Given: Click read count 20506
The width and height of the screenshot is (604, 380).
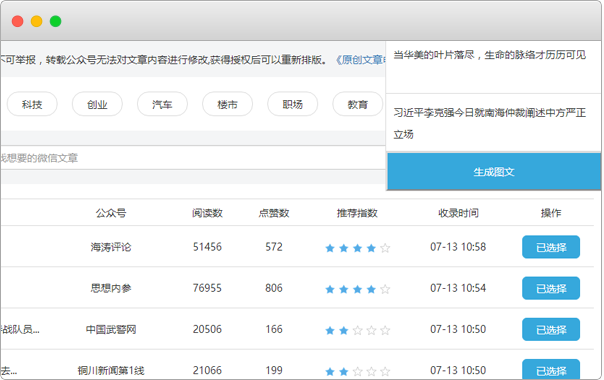Looking at the screenshot, I should [x=207, y=329].
